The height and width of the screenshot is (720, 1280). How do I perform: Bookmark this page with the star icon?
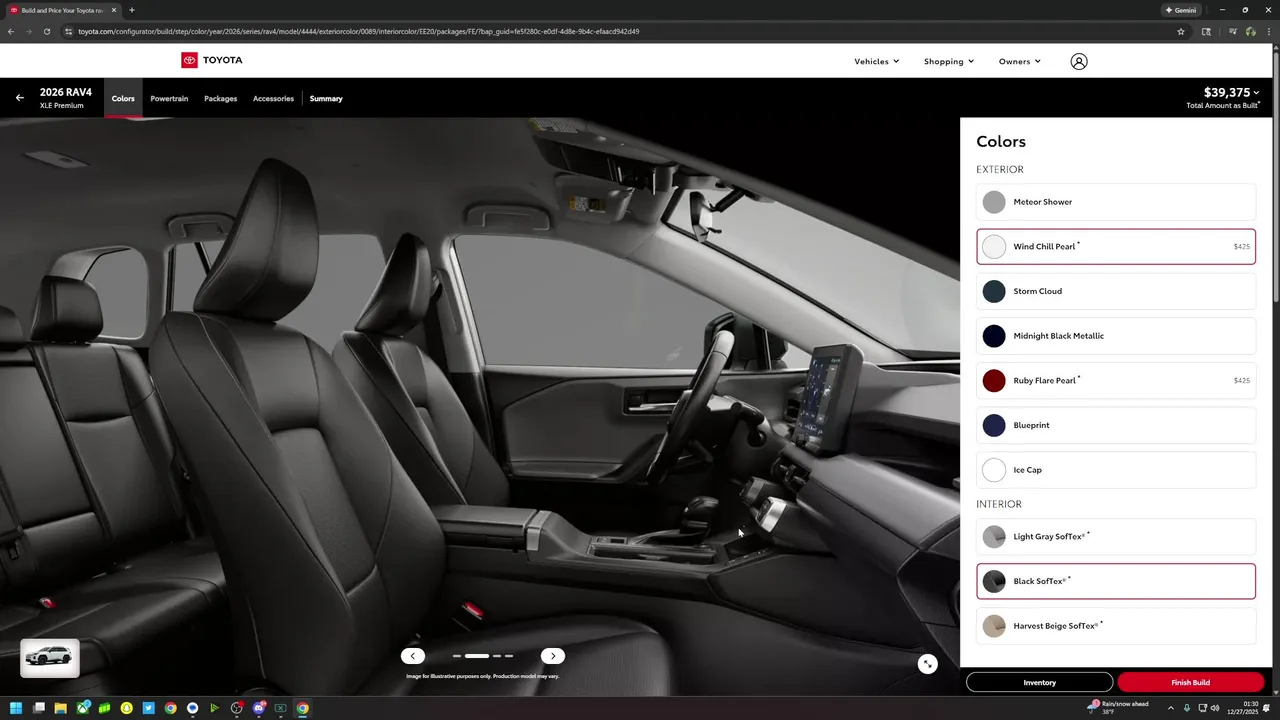tap(1181, 31)
